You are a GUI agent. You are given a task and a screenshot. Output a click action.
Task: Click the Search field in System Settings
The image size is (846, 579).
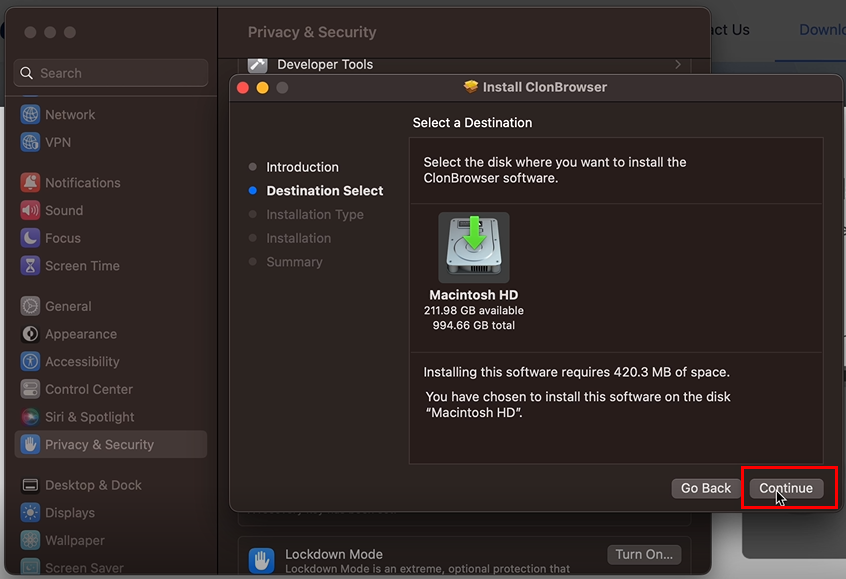pos(111,73)
